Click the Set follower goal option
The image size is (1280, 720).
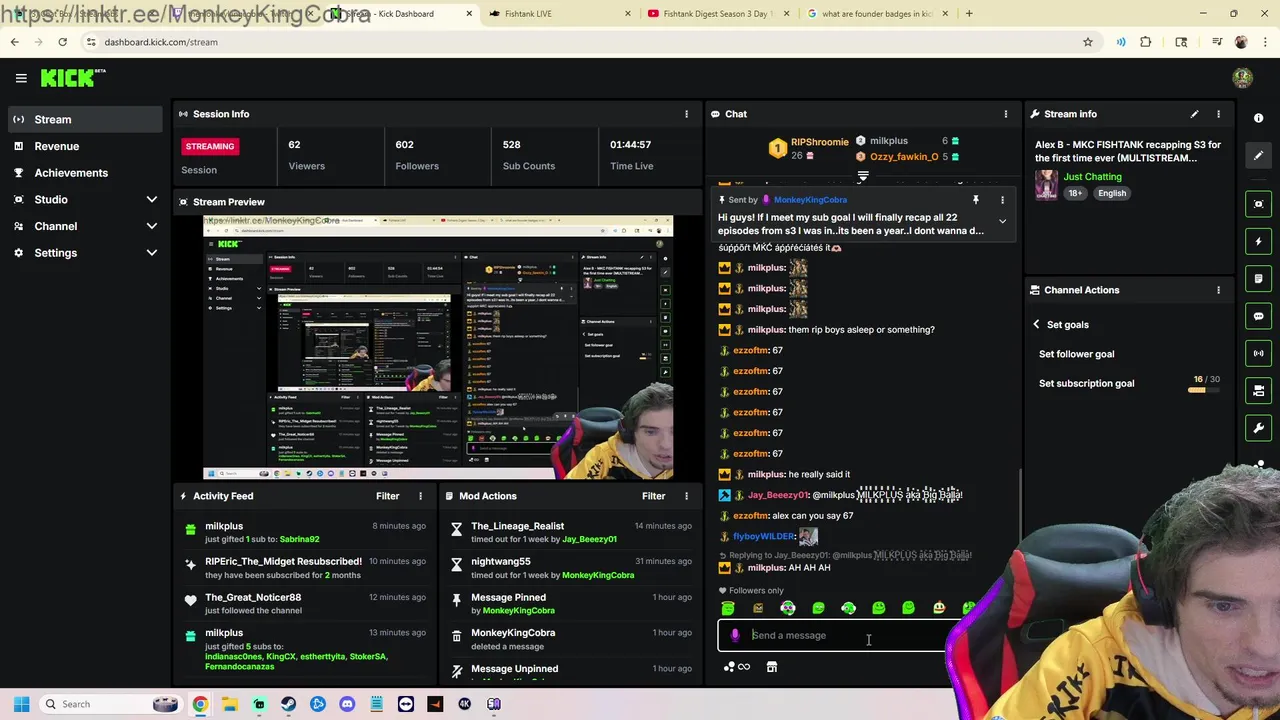tap(1076, 354)
